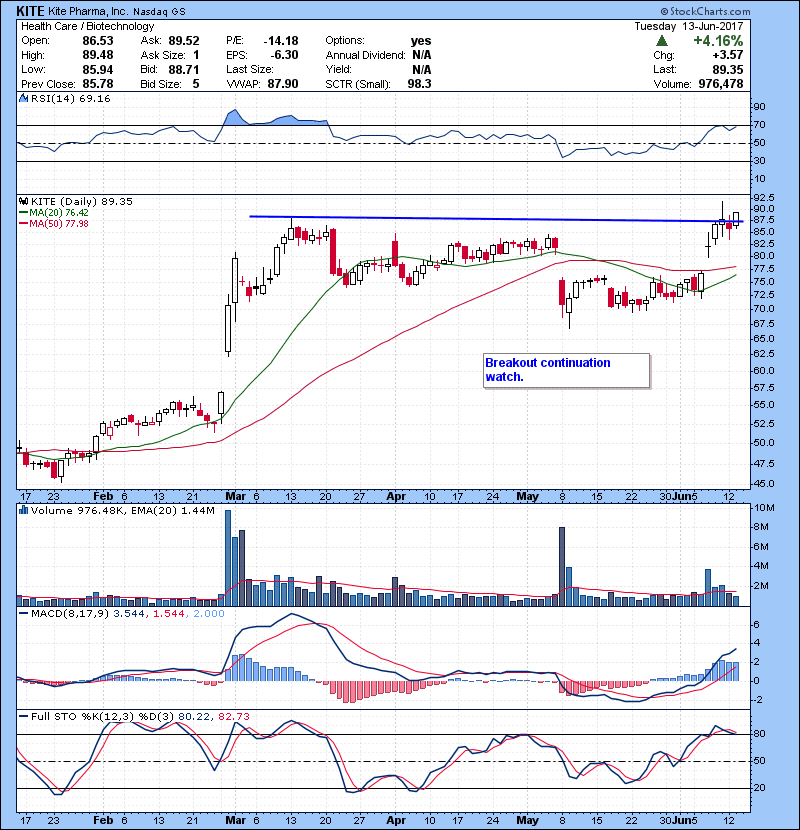Click the VWAP value 87.90
800x830 pixels.
pyautogui.click(x=283, y=84)
